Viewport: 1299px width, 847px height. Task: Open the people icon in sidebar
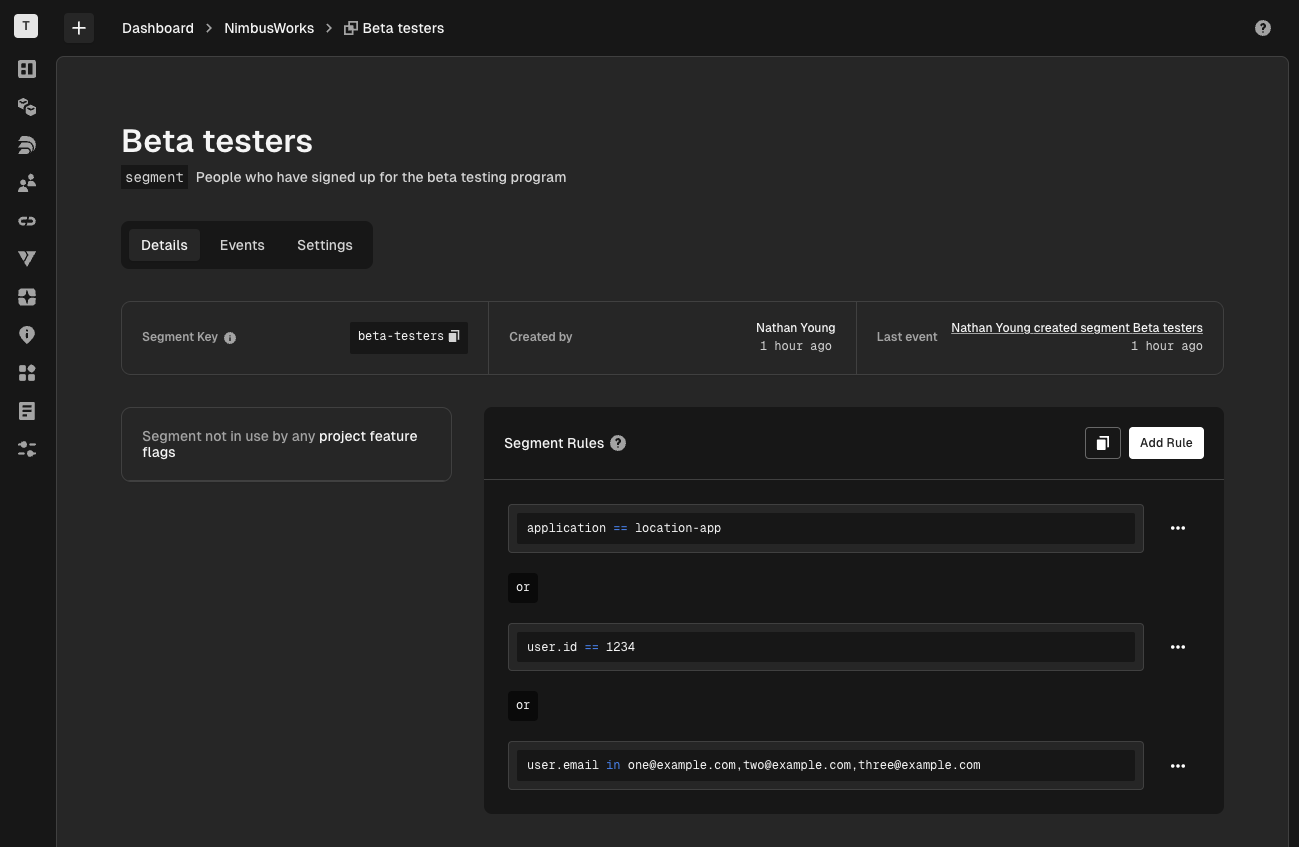(x=27, y=183)
